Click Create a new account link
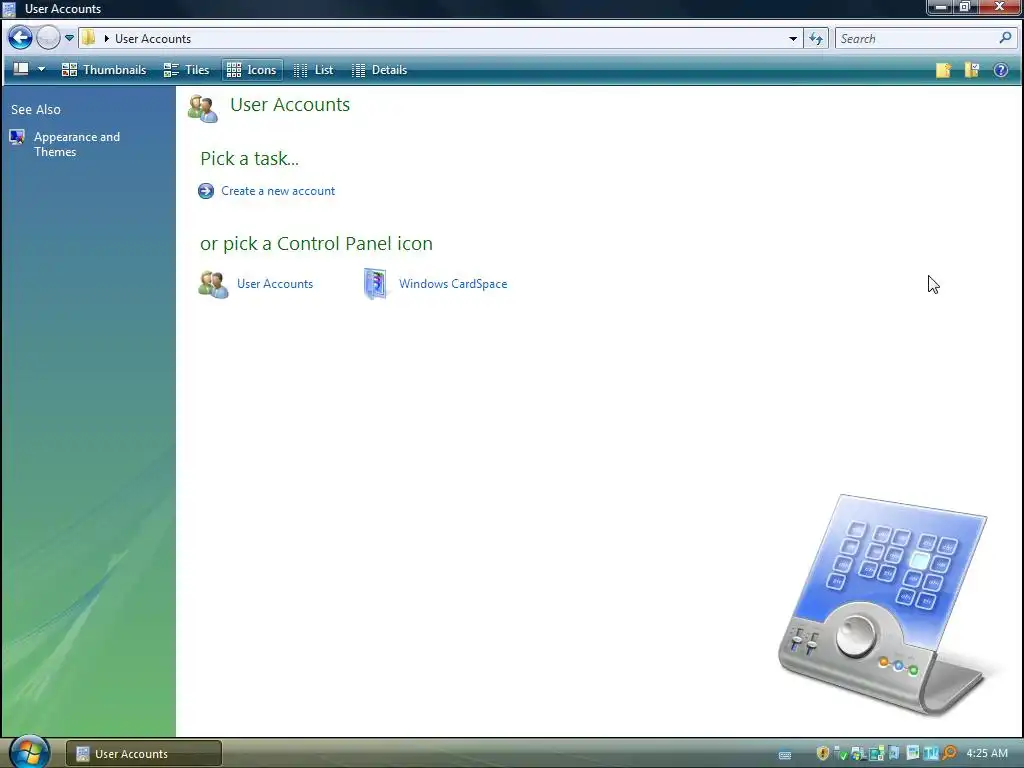Viewport: 1024px width, 768px height. coord(278,191)
